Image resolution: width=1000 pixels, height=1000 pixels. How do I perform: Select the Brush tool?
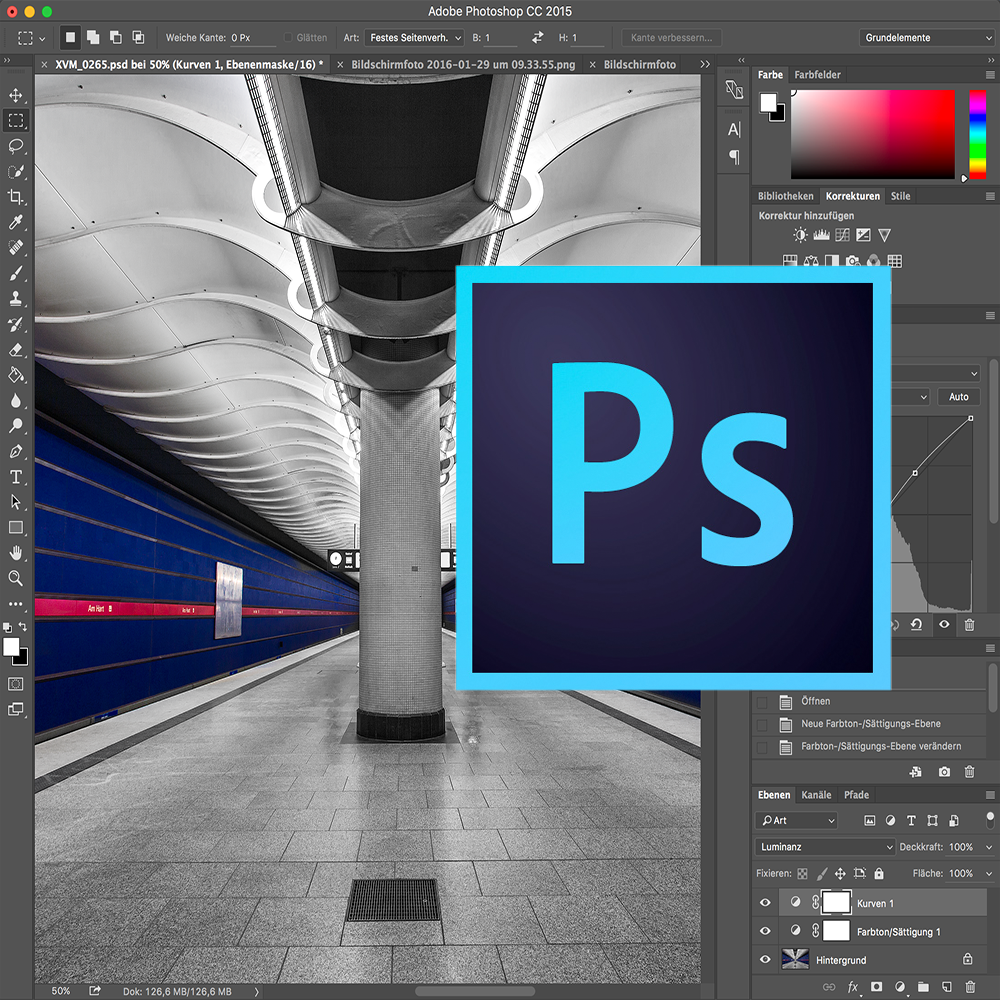[15, 273]
